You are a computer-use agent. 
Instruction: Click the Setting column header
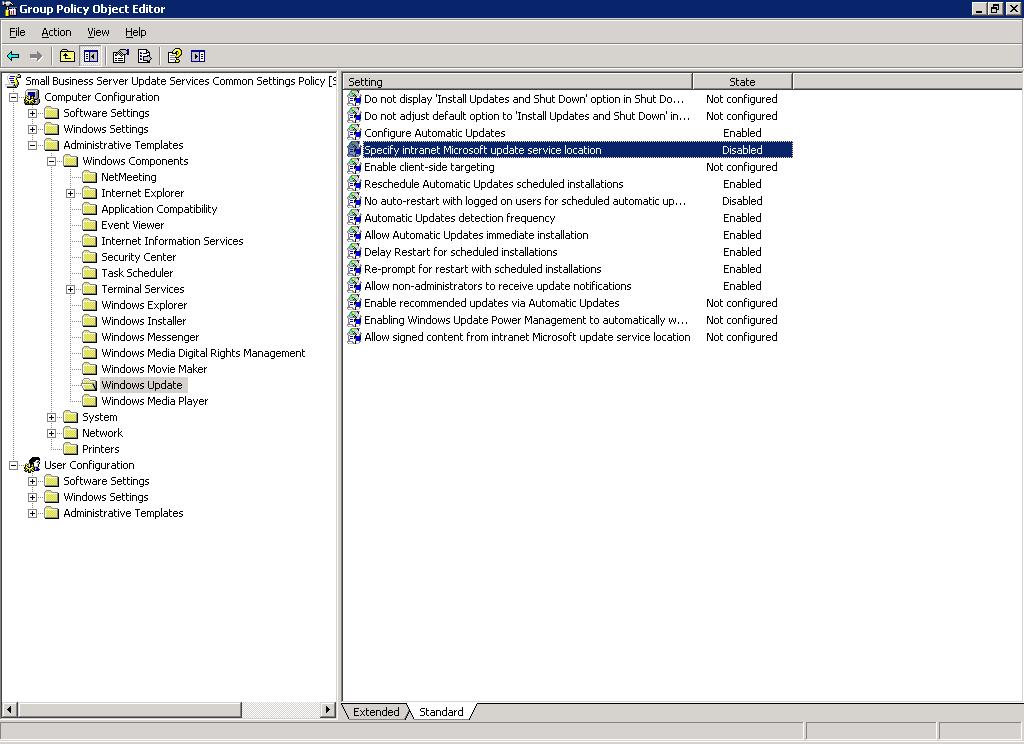point(517,82)
